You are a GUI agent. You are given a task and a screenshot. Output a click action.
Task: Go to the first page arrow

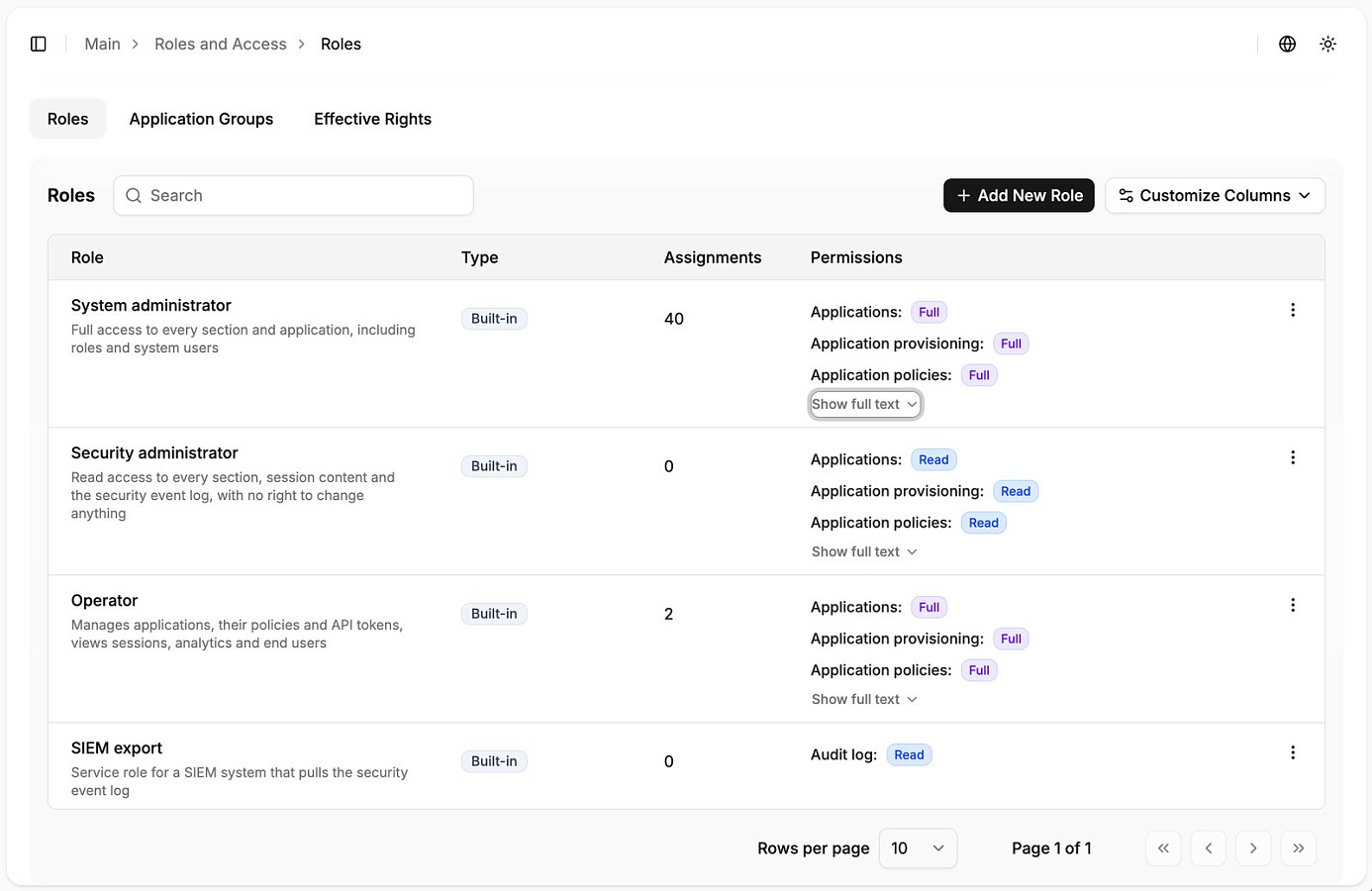1163,848
